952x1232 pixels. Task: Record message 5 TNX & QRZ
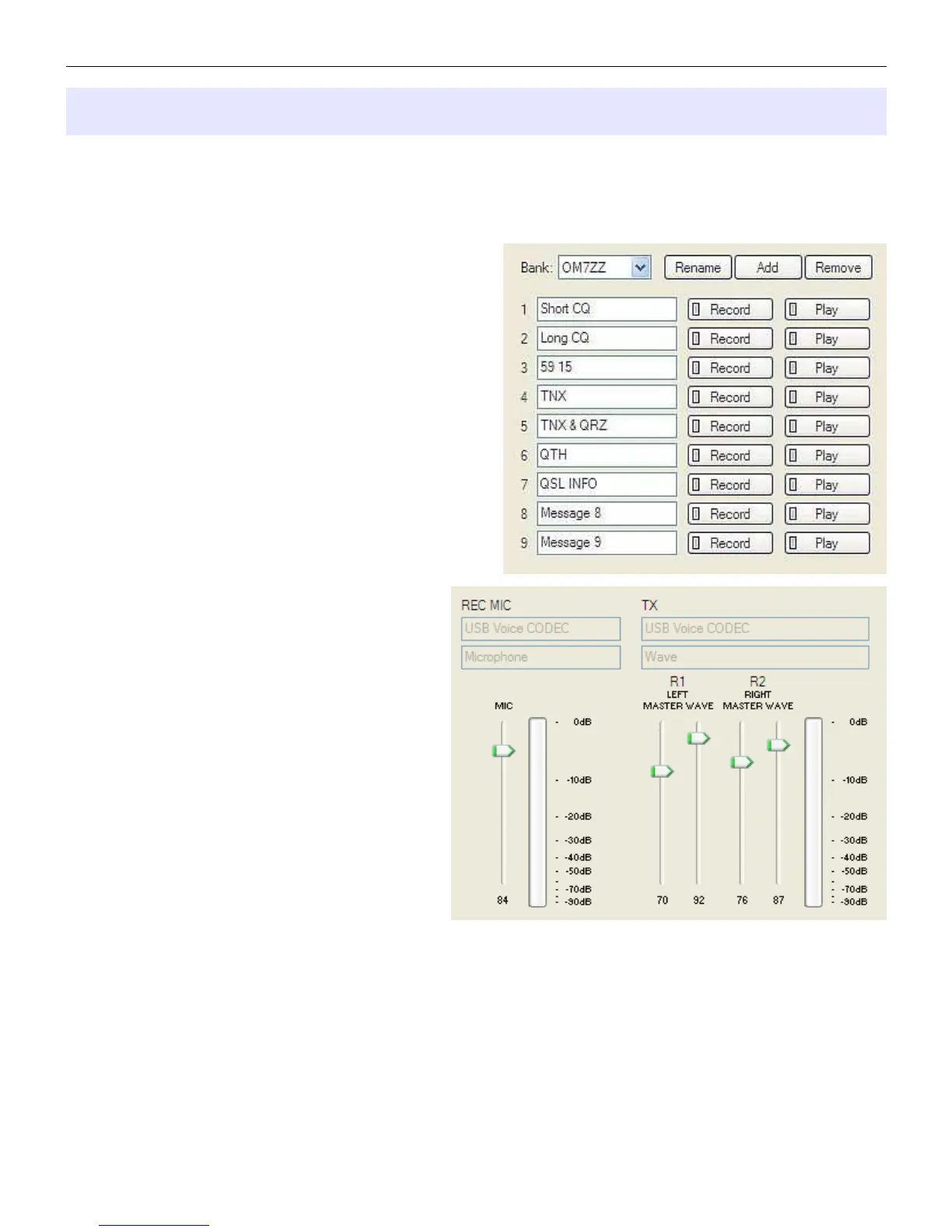(x=730, y=426)
